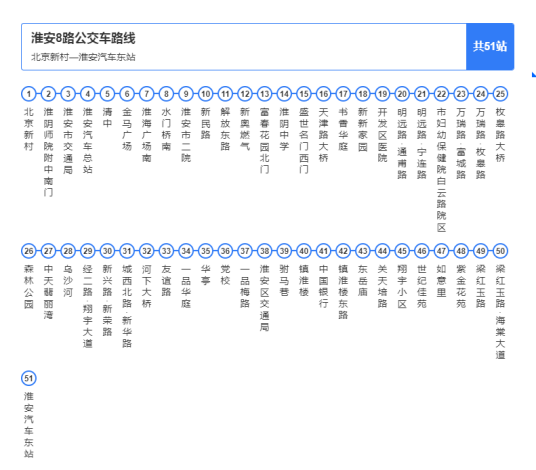Select station circle number 48
The image size is (536, 470).
click(461, 251)
